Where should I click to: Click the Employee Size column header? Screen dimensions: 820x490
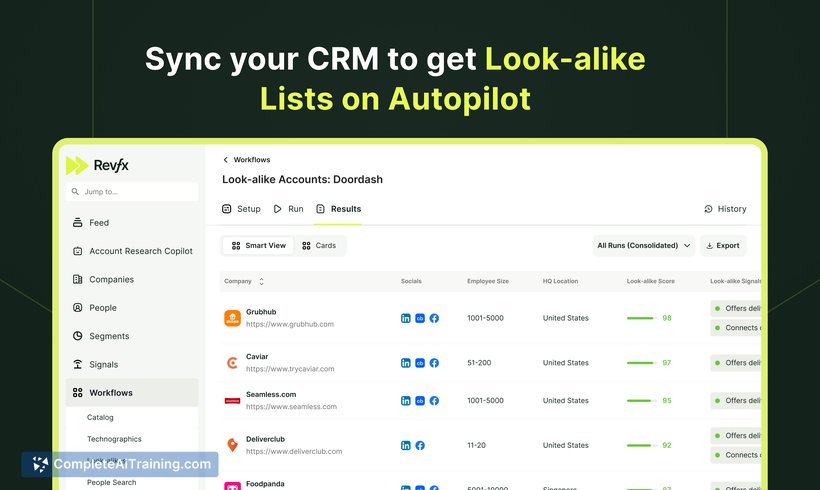[488, 281]
